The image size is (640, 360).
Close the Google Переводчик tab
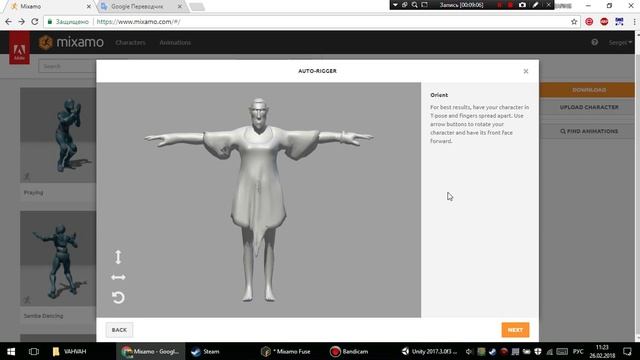180,7
